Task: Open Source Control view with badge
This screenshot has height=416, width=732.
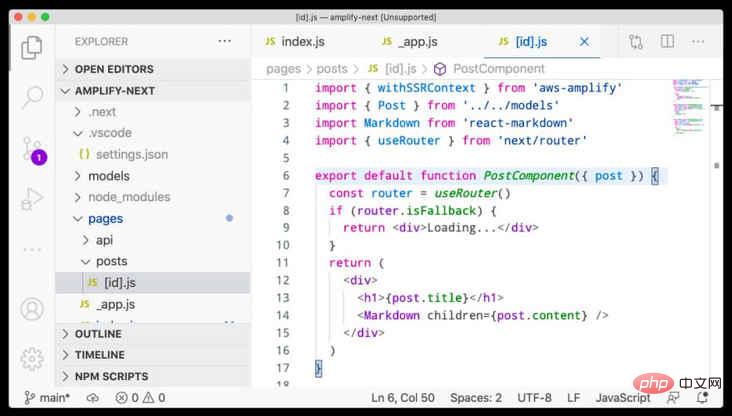Action: click(x=34, y=150)
